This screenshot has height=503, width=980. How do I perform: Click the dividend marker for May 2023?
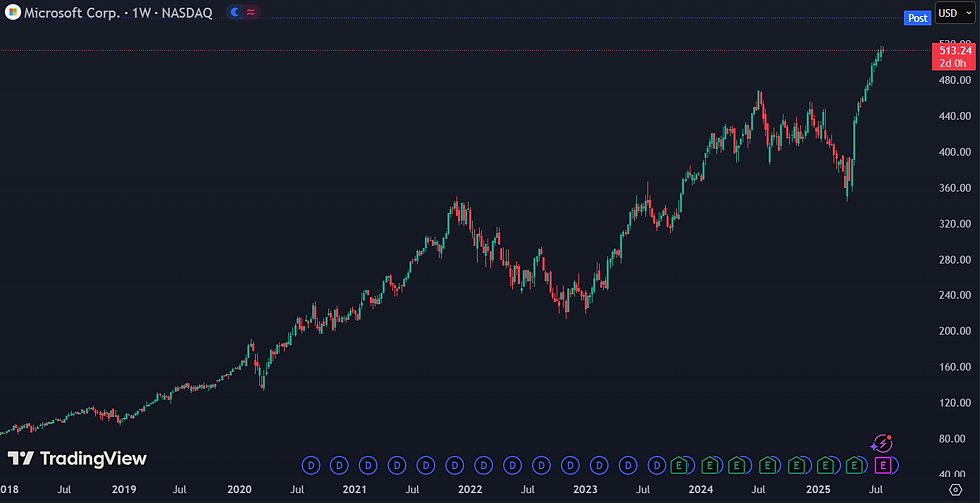[628, 465]
